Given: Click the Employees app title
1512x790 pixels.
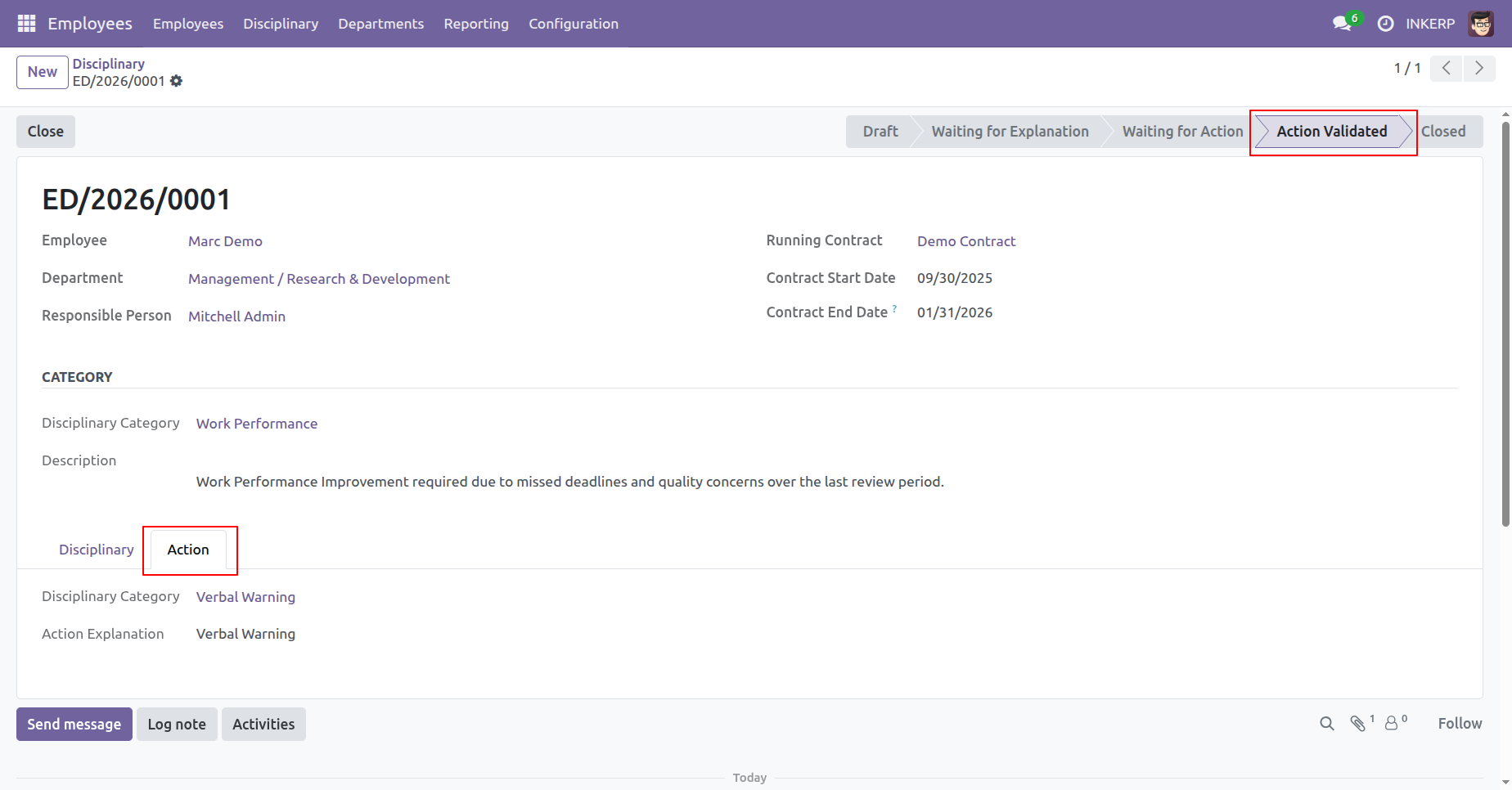Looking at the screenshot, I should (90, 24).
